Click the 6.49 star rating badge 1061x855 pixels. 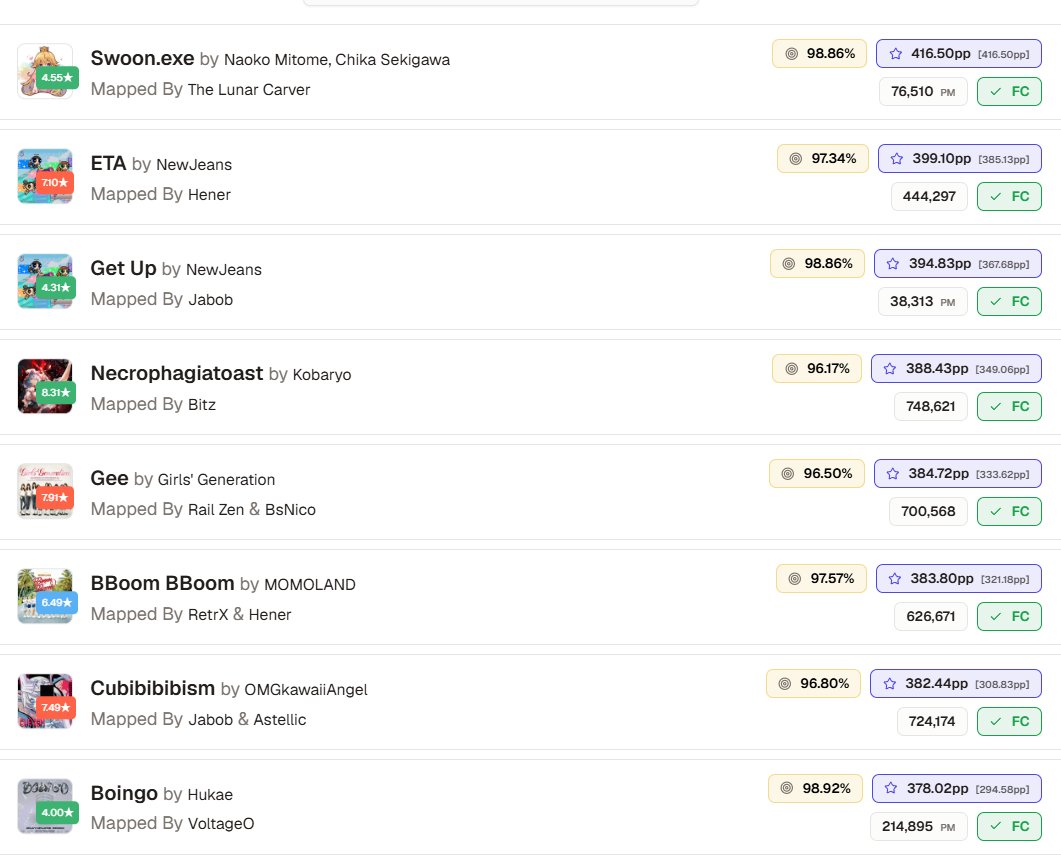[x=57, y=603]
